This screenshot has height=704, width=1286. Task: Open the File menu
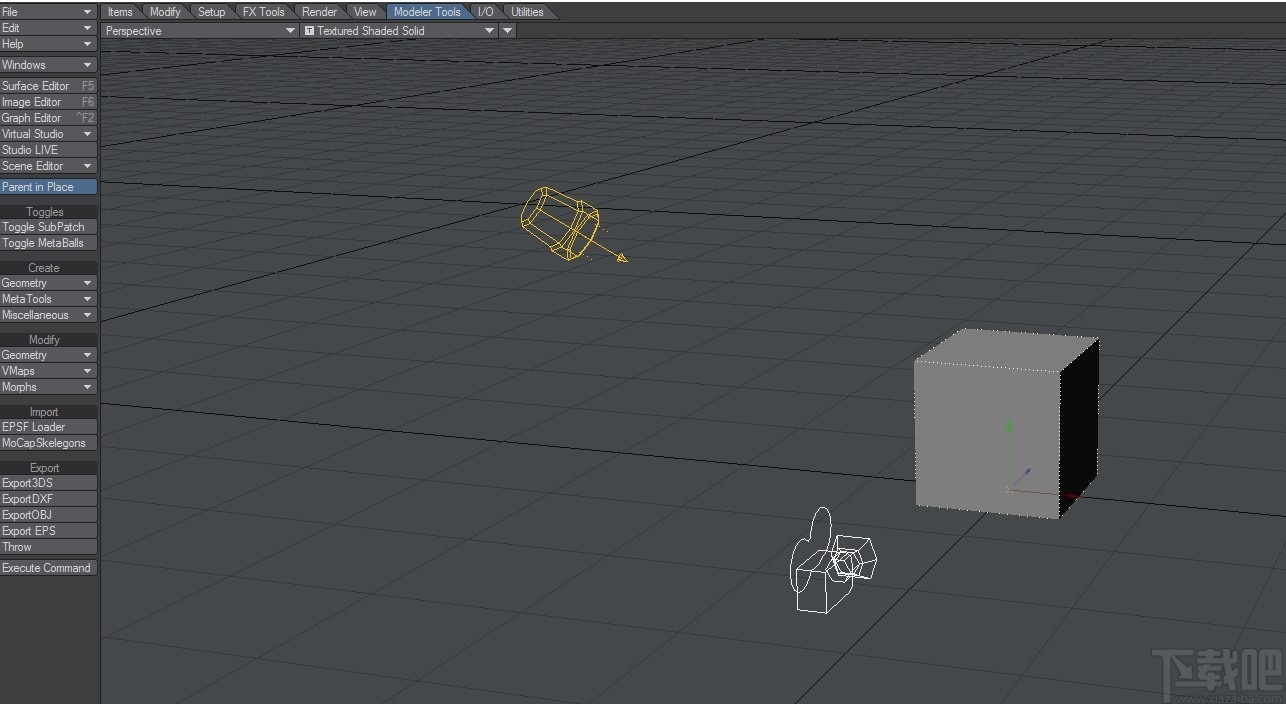pyautogui.click(x=48, y=11)
